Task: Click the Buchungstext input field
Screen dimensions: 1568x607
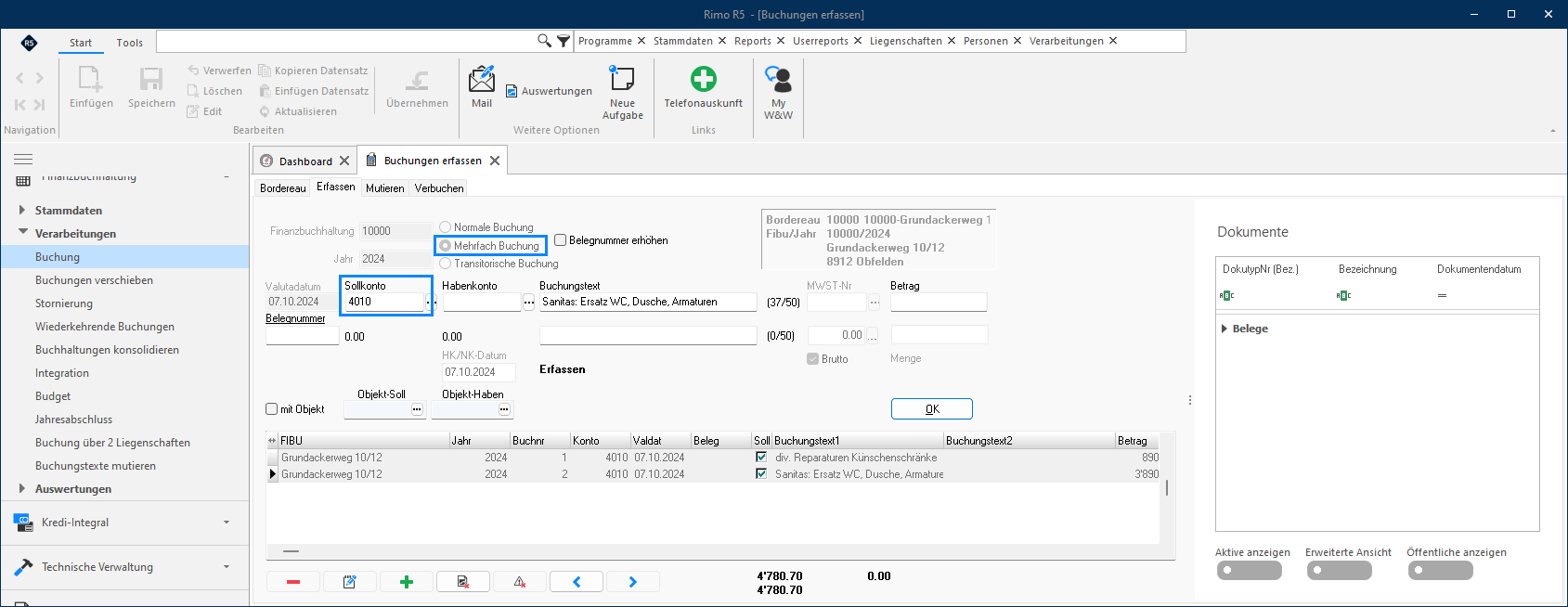Action: pos(648,302)
